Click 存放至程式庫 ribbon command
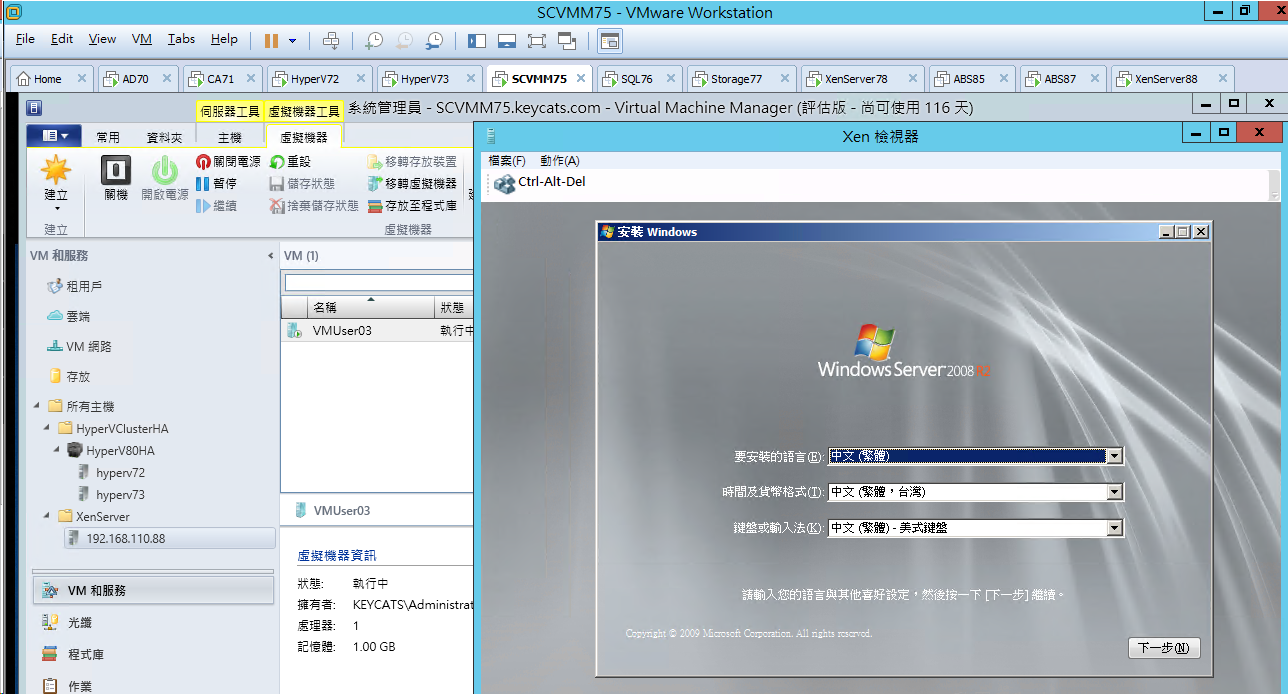Viewport: 1288px width, 694px height. [x=412, y=205]
